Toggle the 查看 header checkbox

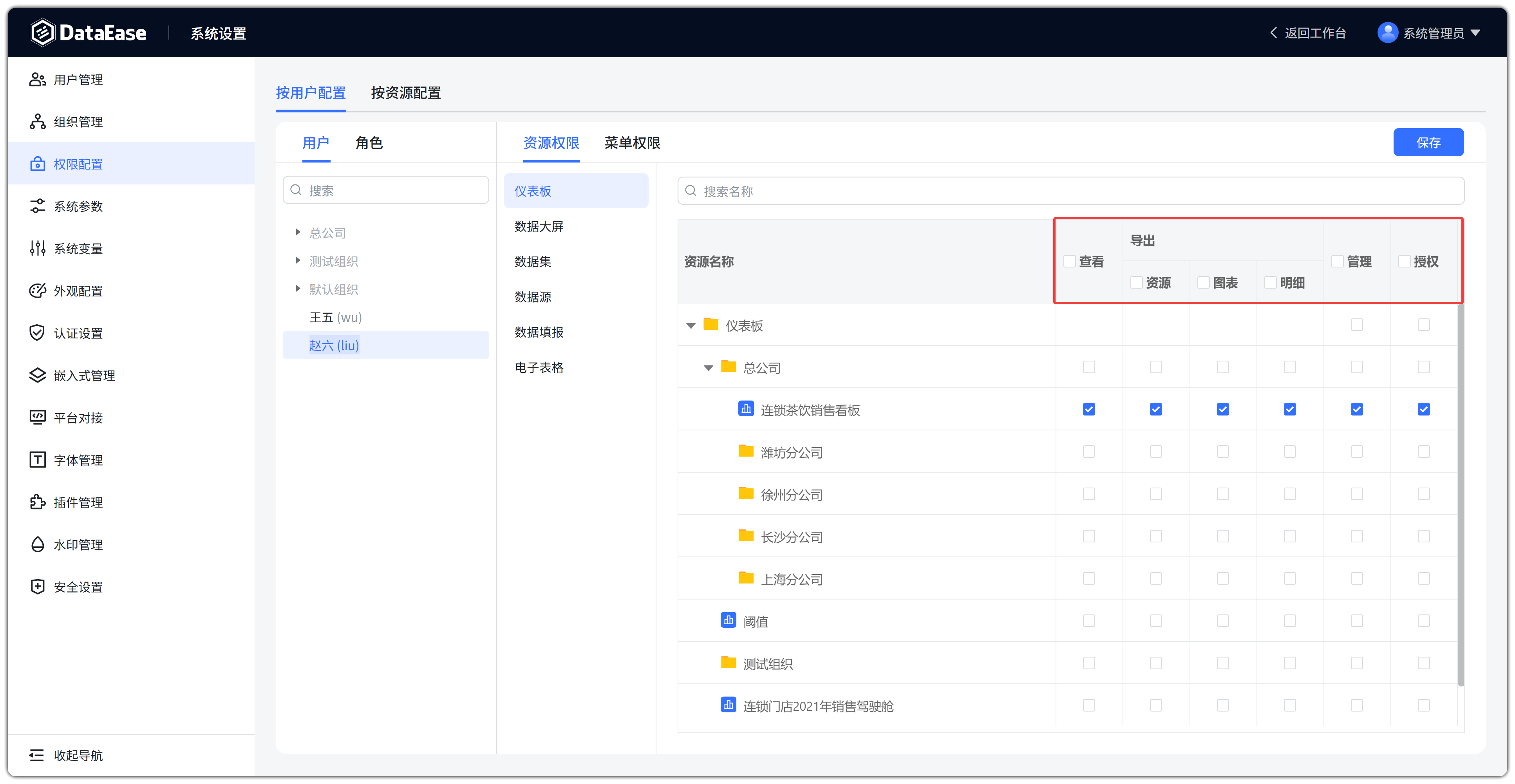(1070, 261)
